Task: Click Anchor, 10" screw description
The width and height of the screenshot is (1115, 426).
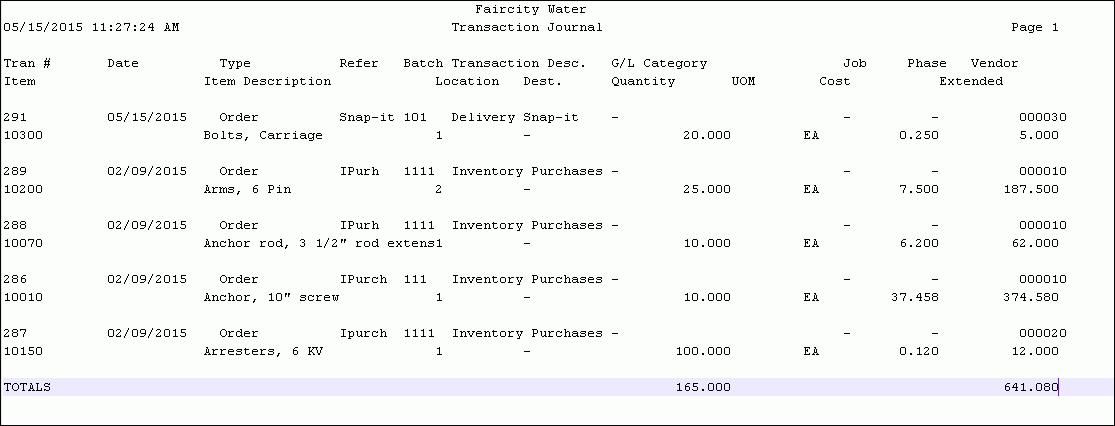Action: (x=271, y=297)
